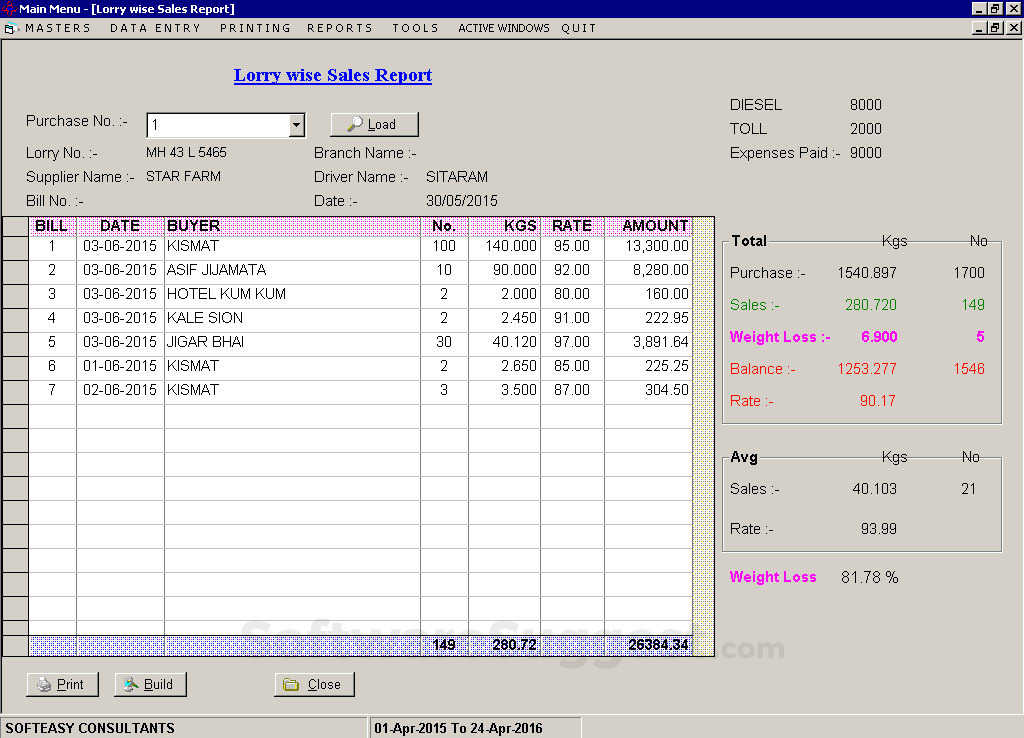Screen dimensions: 1024x738
Task: Click the printer icon on Print button
Action: [x=44, y=685]
